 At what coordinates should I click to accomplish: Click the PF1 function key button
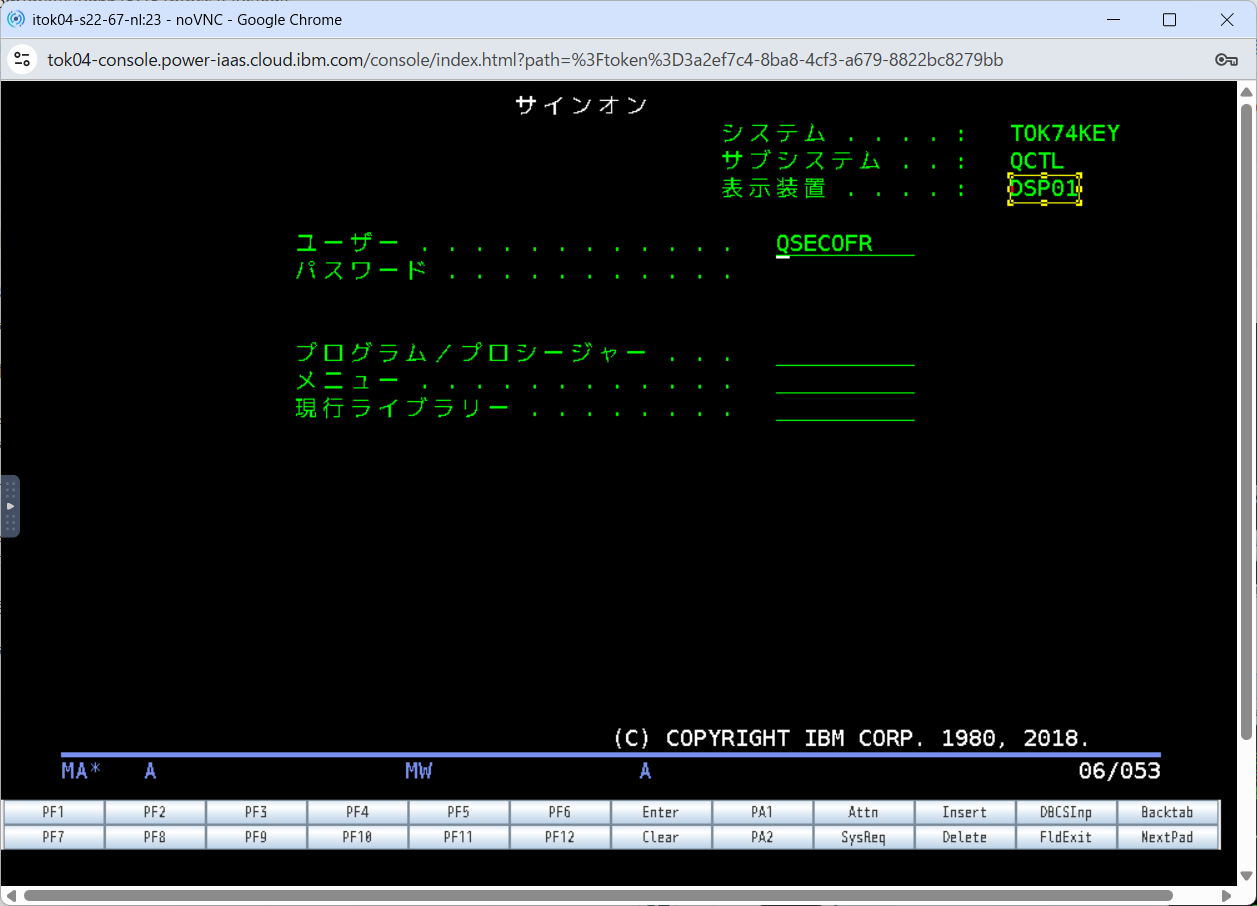tap(54, 812)
